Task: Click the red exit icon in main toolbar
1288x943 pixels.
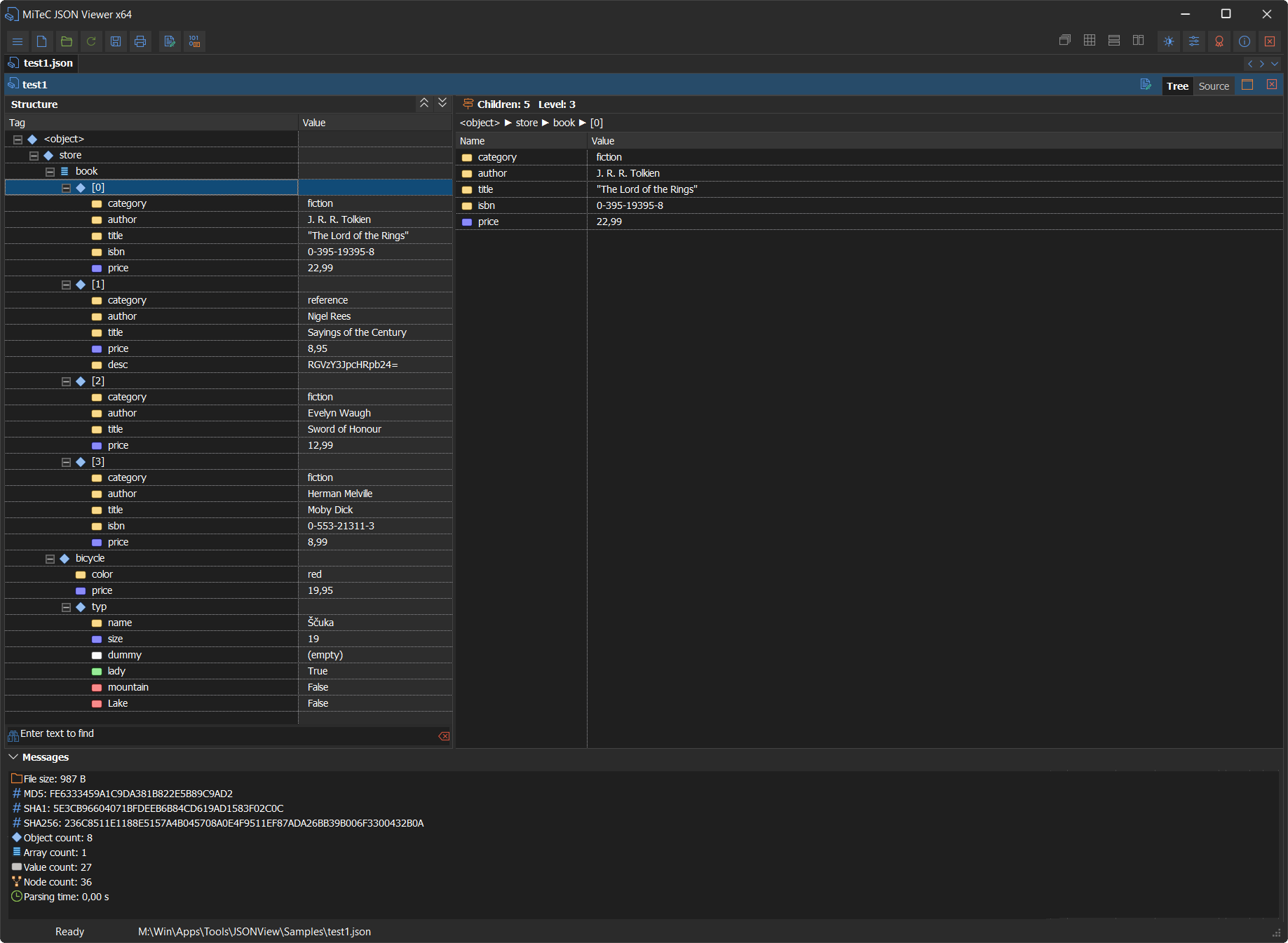Action: (x=1270, y=41)
